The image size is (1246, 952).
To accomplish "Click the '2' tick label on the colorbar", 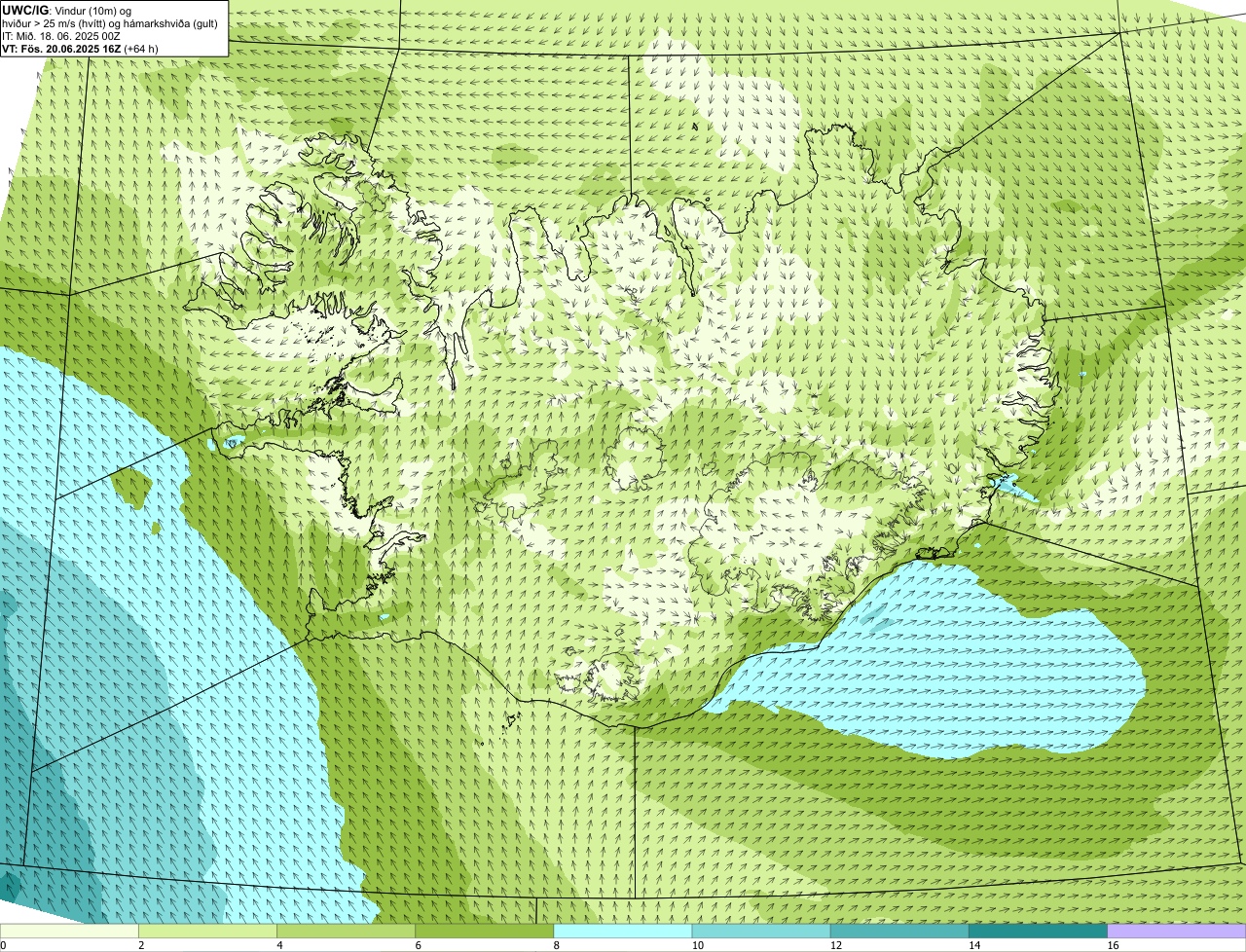I will tap(141, 945).
